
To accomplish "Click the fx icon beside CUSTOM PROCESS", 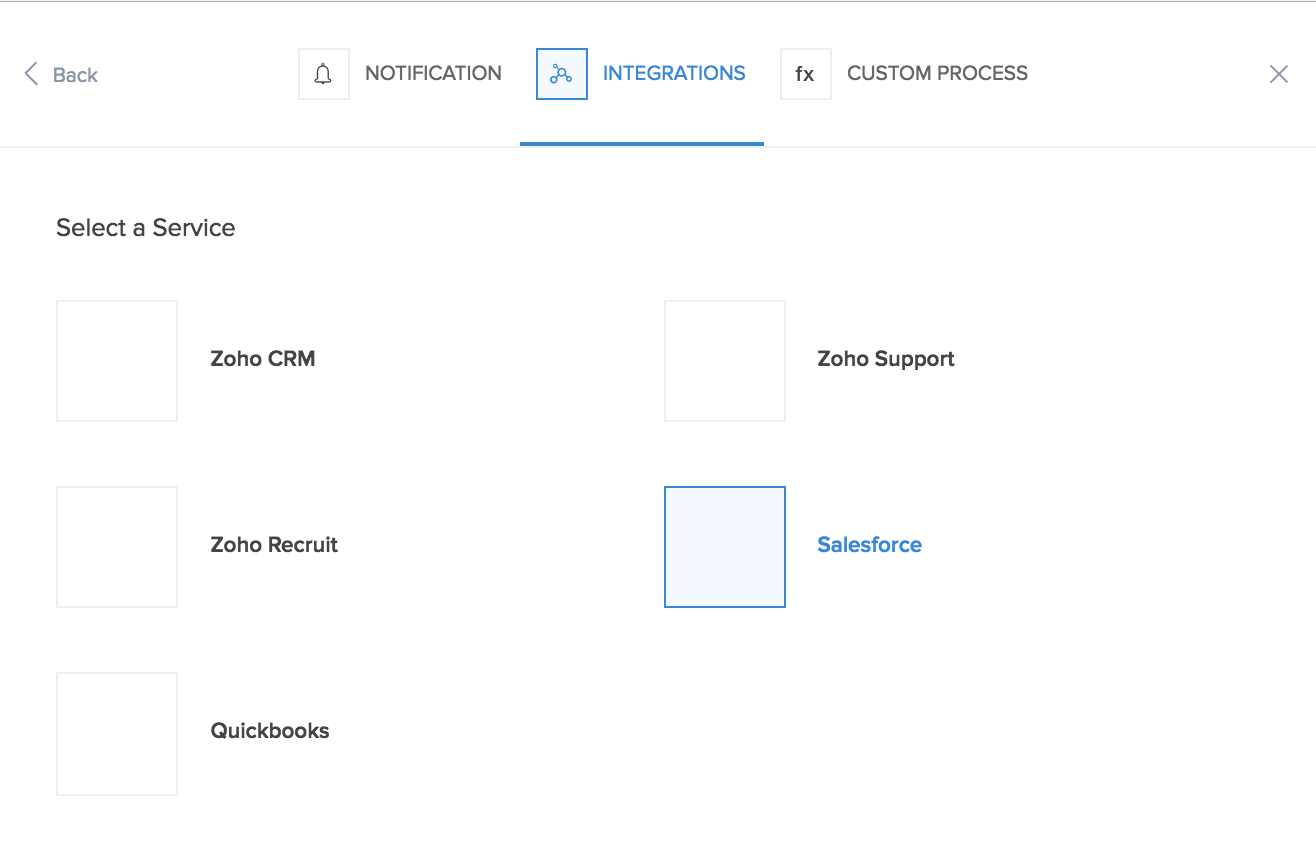I will (x=806, y=74).
